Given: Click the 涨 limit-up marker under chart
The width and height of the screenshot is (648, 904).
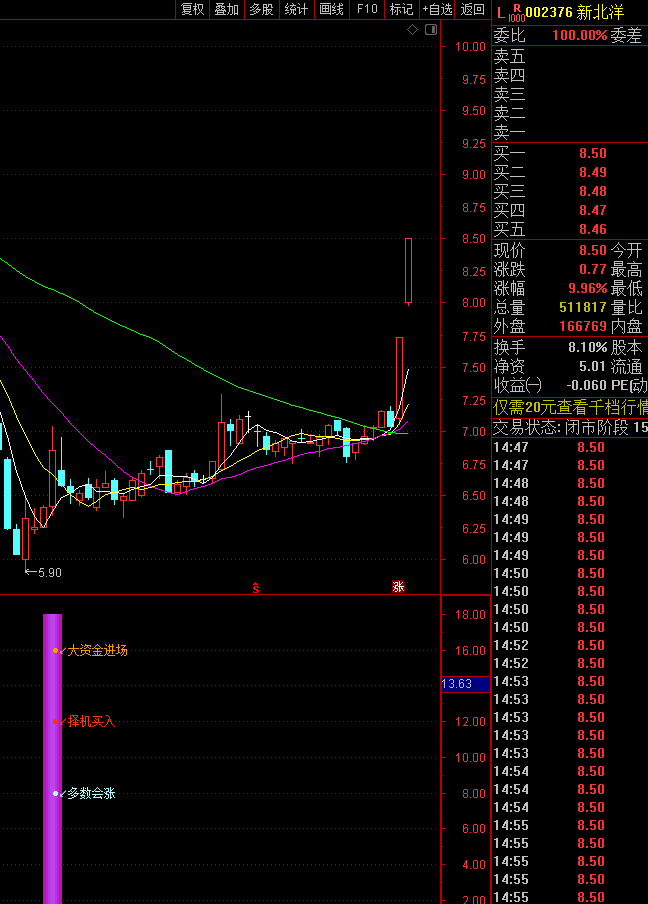Looking at the screenshot, I should coord(398,587).
